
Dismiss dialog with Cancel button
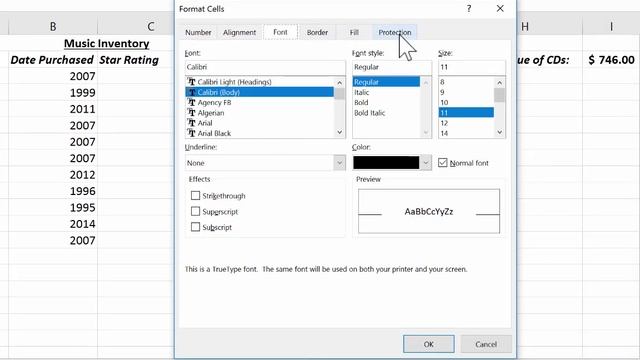486,344
